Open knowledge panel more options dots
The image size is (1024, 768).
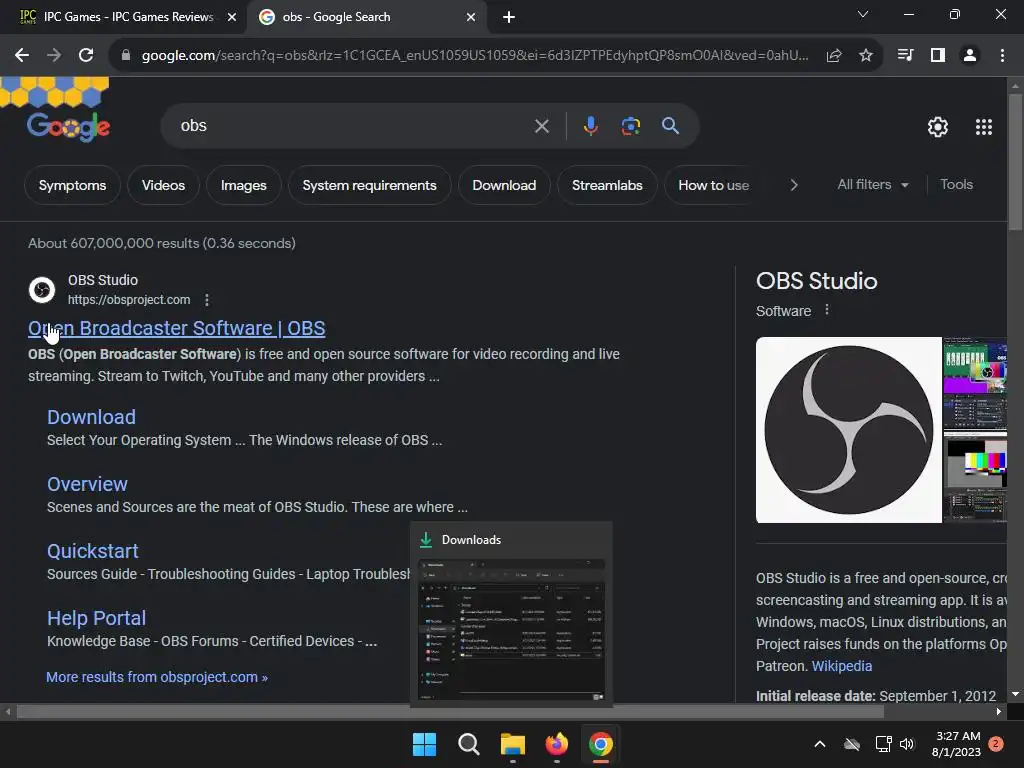click(827, 310)
